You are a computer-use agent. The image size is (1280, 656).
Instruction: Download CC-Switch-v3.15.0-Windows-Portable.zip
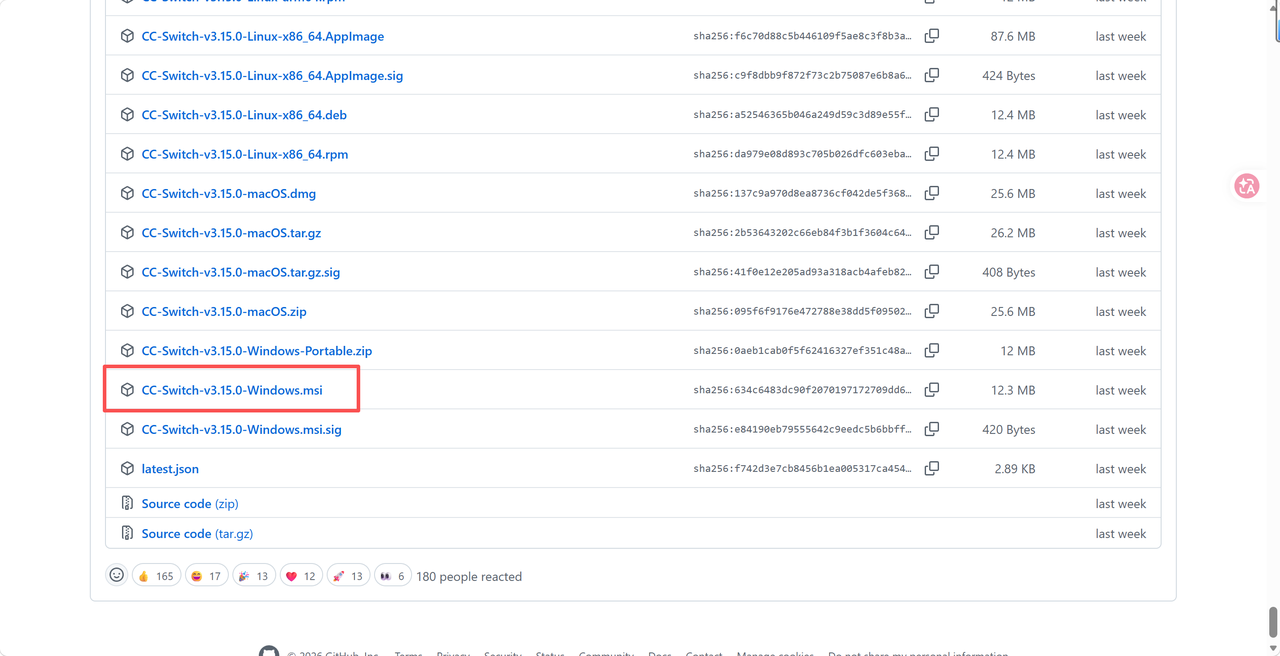(x=257, y=351)
